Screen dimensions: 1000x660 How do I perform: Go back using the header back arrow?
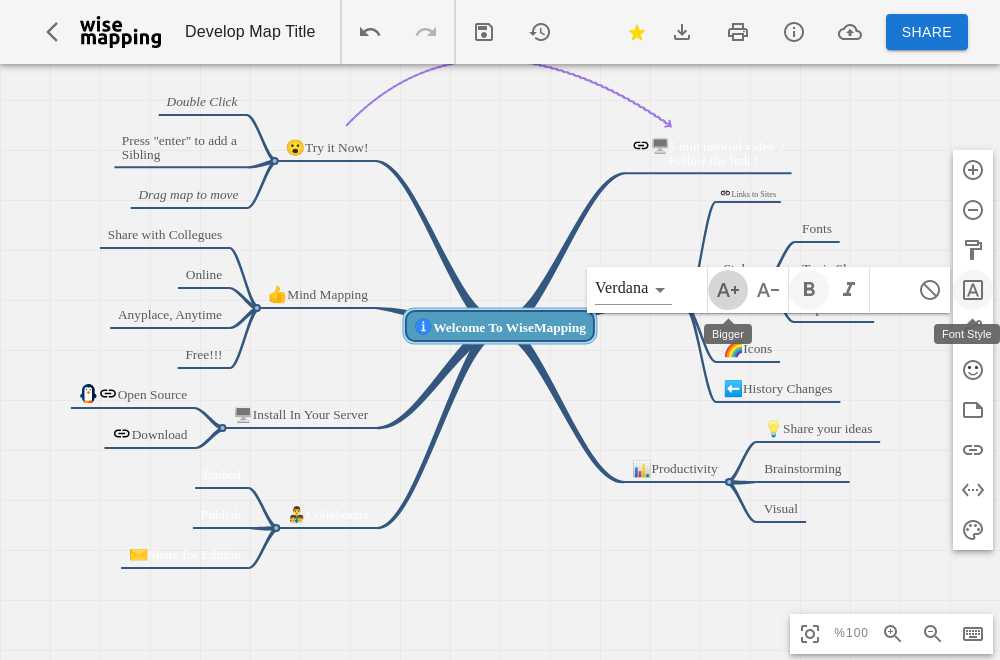pos(52,32)
